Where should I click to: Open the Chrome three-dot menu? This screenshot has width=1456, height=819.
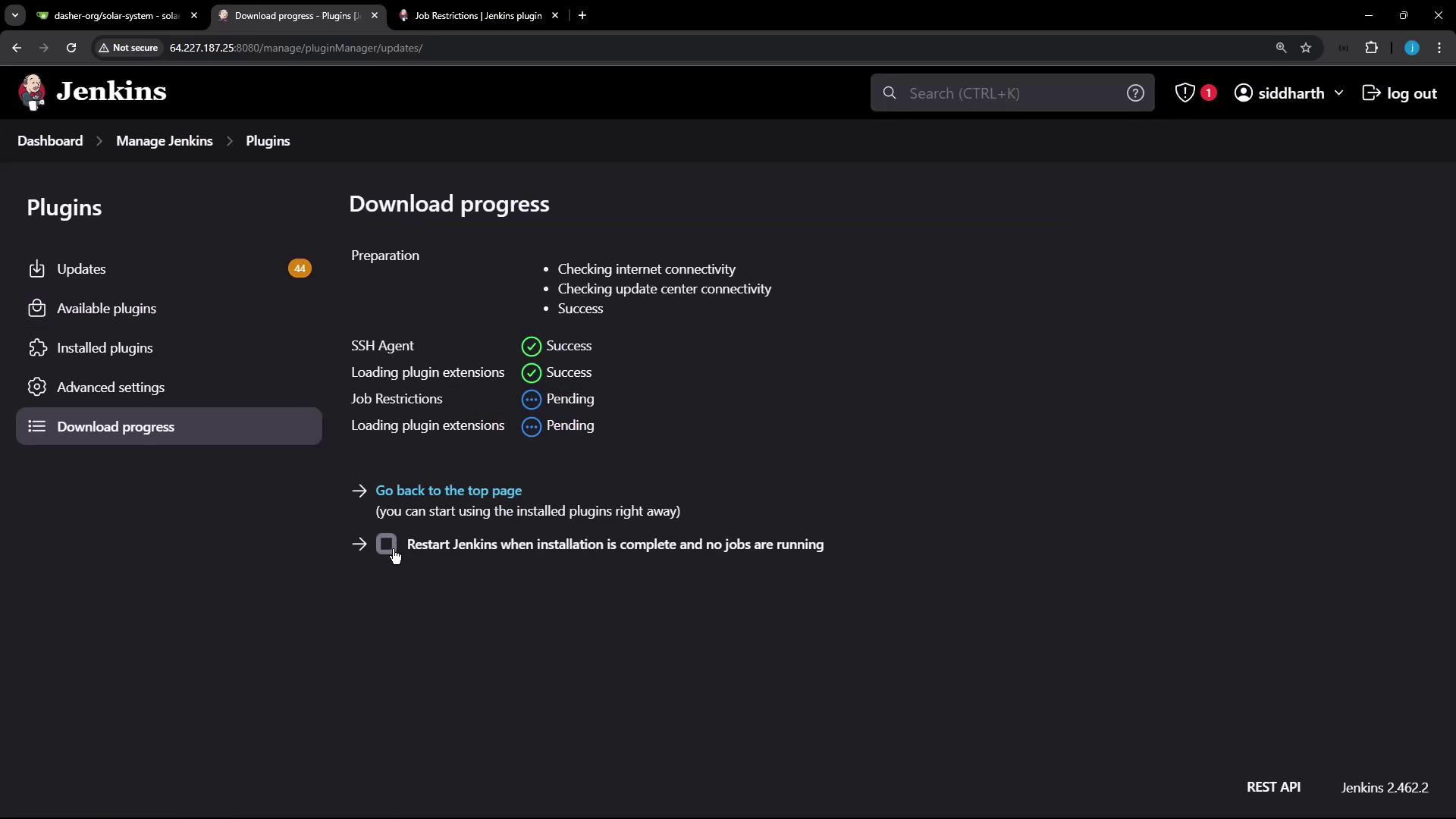[1439, 48]
